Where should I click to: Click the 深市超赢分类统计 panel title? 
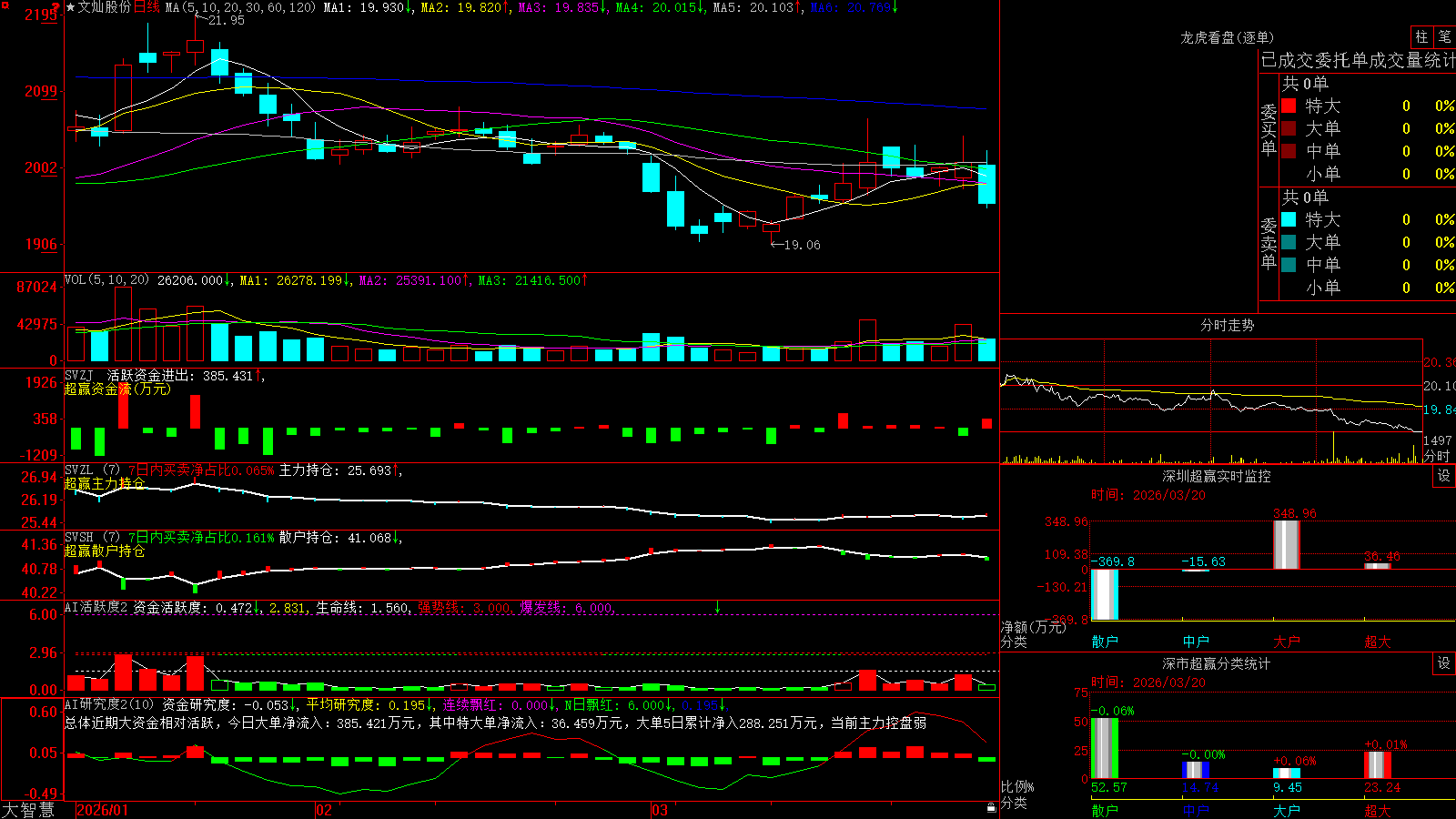(x=1217, y=663)
